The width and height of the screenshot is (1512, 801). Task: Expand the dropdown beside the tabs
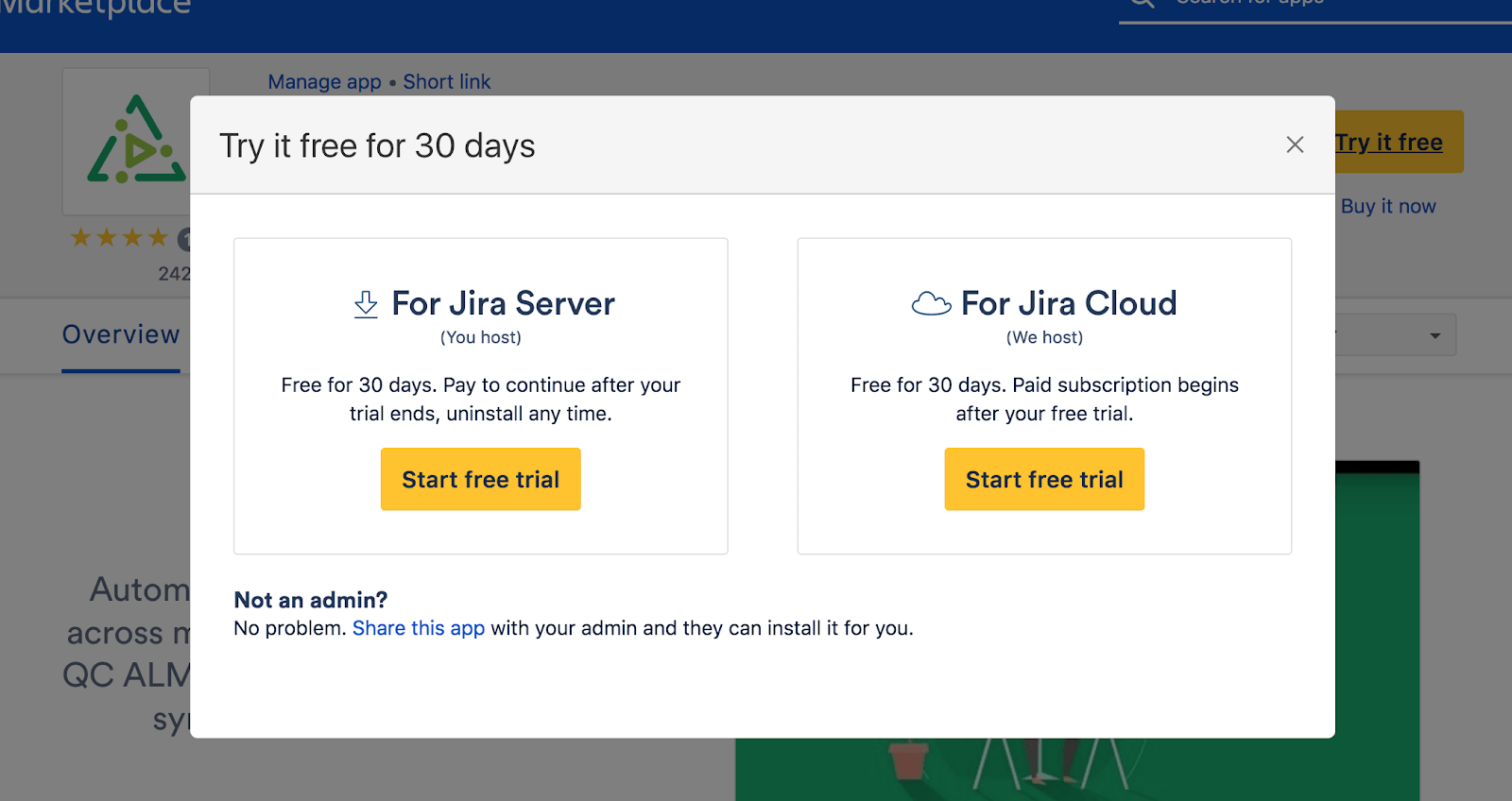1435,335
